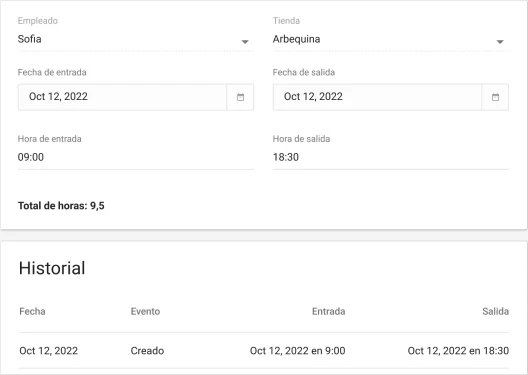Screen dimensions: 528x375
Task: Expand the Tienda dropdown arrow
Action: pyautogui.click(x=500, y=42)
